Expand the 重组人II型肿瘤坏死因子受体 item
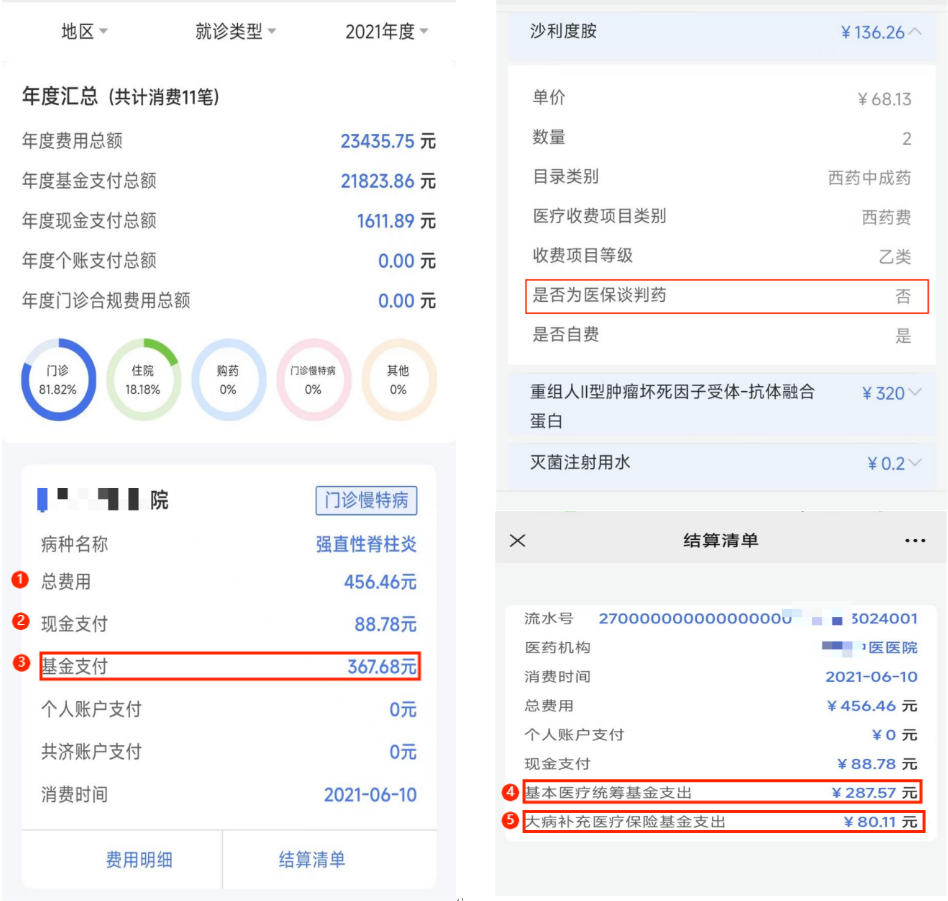The image size is (948, 901). coord(913,393)
